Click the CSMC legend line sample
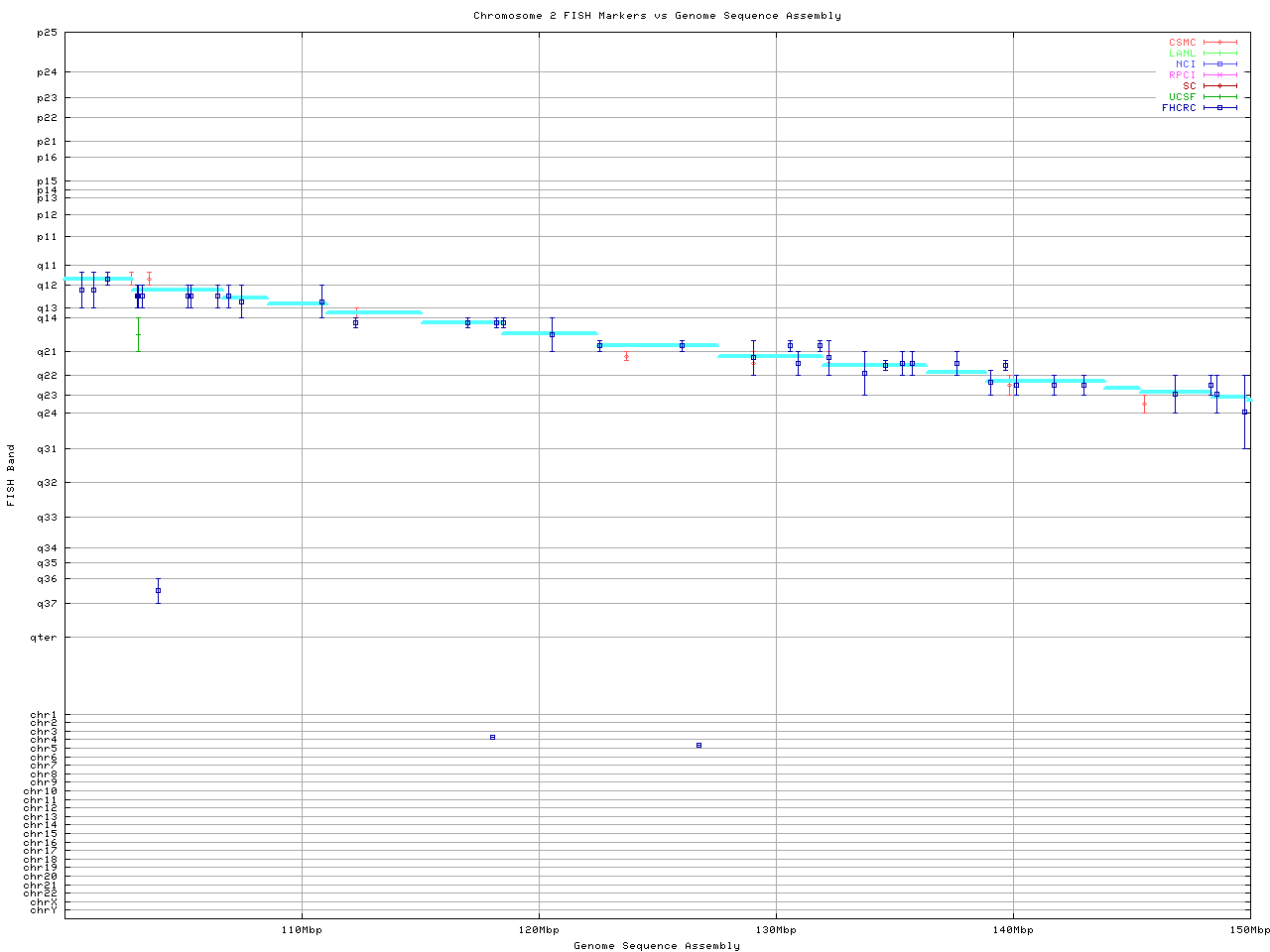Screen dimensions: 1270x952 [1219, 43]
